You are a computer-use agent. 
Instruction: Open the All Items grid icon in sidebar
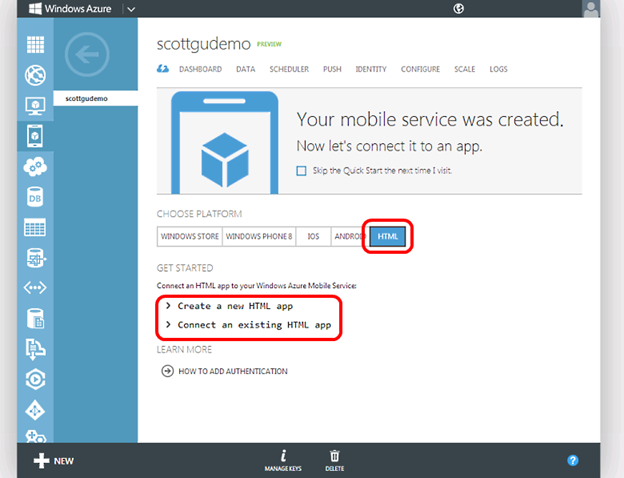coord(35,44)
